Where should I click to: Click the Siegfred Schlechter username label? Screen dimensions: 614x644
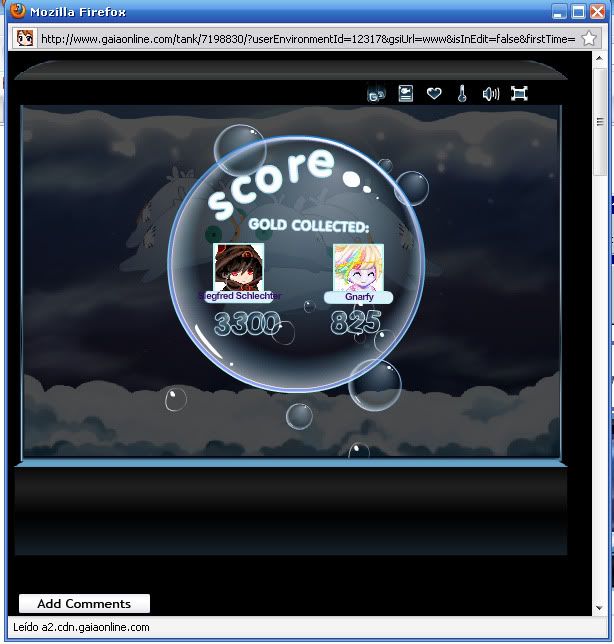point(239,296)
